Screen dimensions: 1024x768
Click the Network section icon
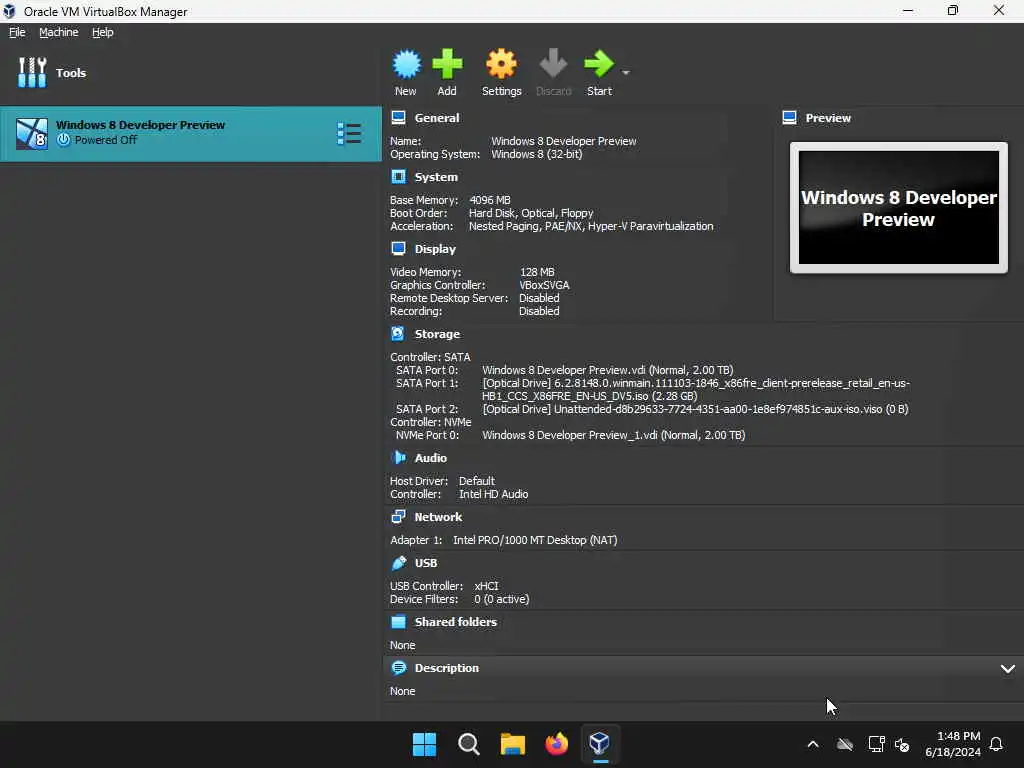(x=398, y=517)
